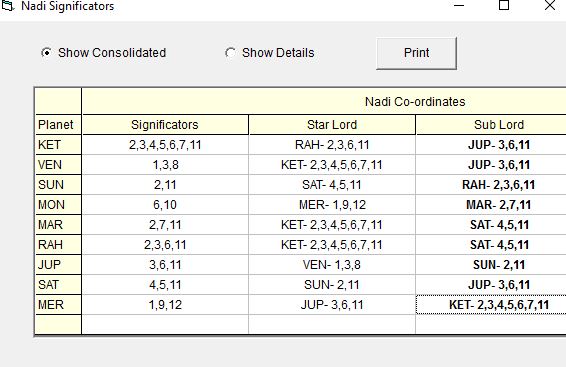Screen dimensions: 566x367
Task: Click the Planet column header
Action: coord(58,125)
